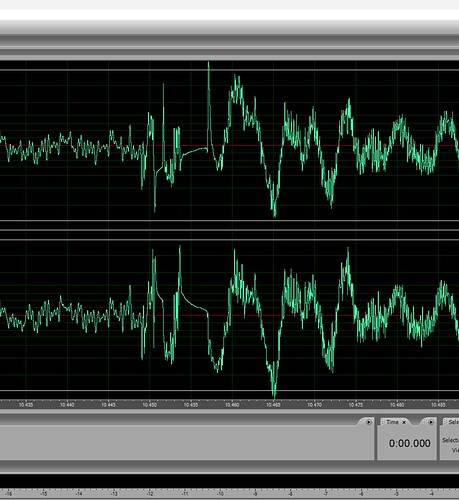
Task: Place the cursor on the lower channel waveform
Action: point(229,315)
